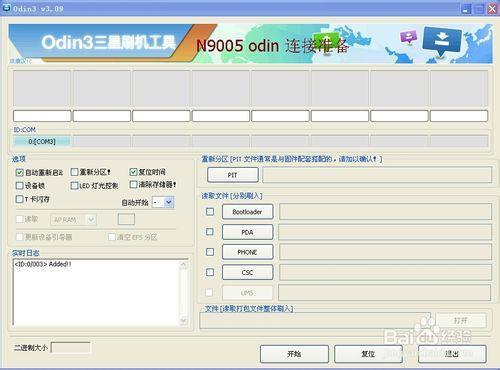
Task: Click the Odin3 app icon in title bar
Action: (6, 8)
